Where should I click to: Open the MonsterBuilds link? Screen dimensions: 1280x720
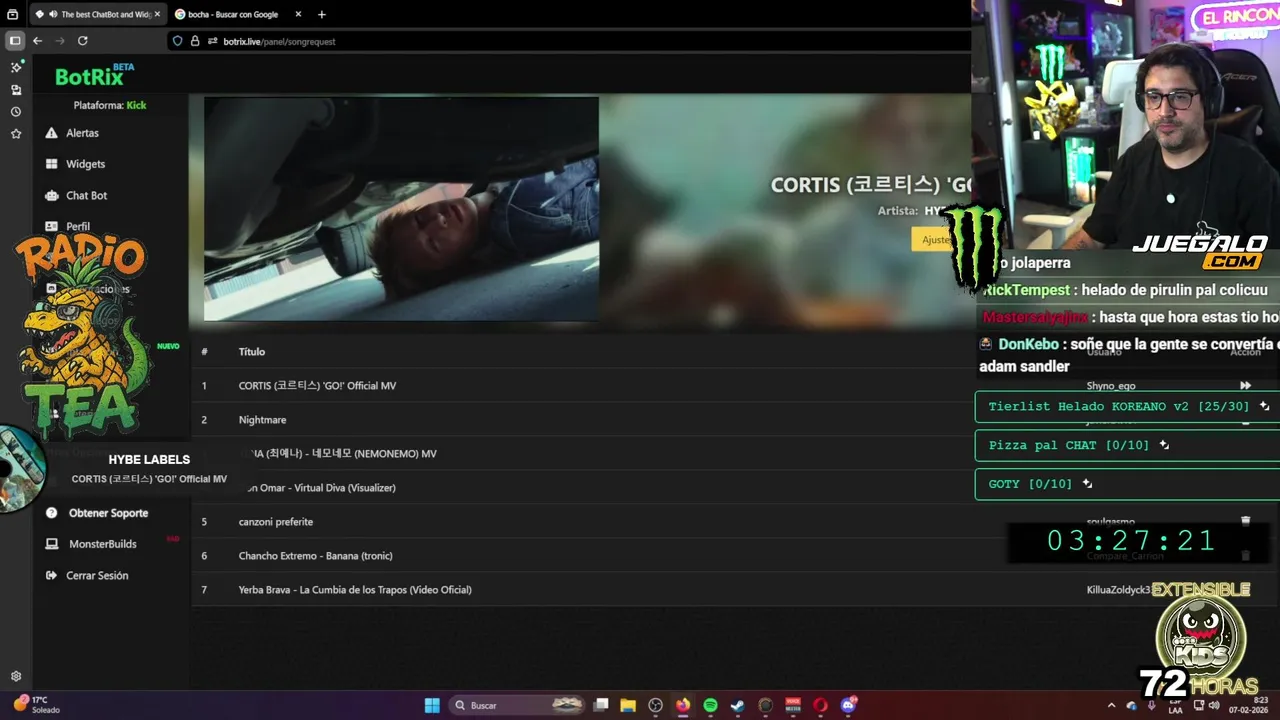[x=102, y=544]
